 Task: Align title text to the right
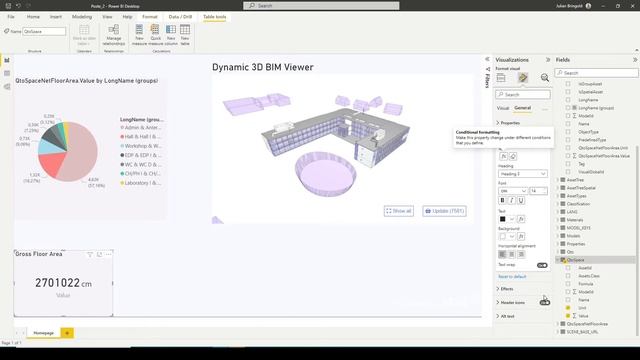pos(521,254)
